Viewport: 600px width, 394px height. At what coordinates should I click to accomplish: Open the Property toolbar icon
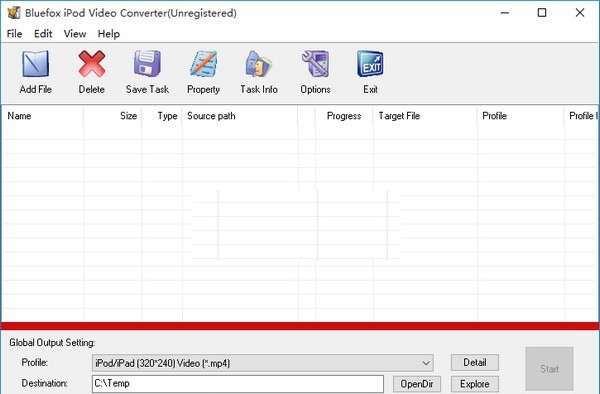pyautogui.click(x=204, y=63)
